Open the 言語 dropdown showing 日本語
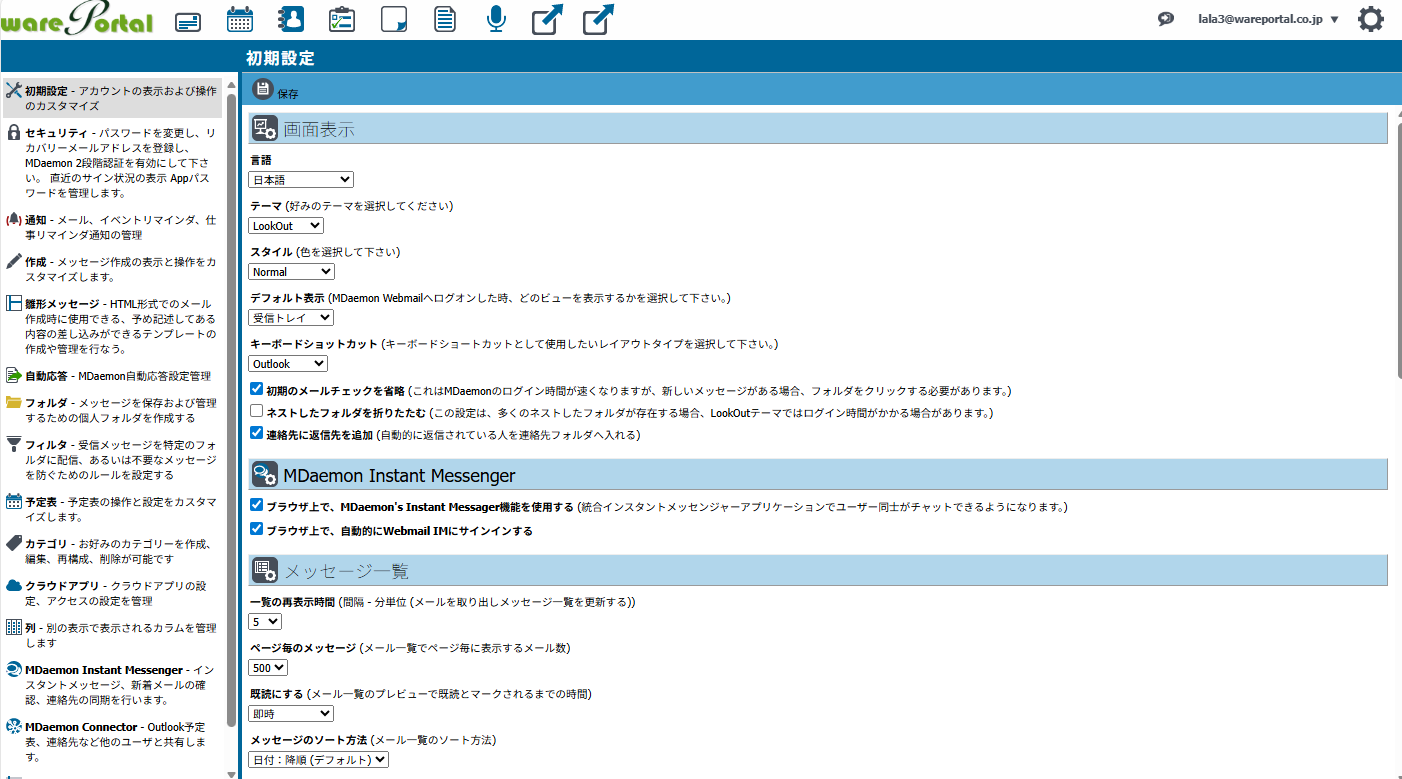 301,179
